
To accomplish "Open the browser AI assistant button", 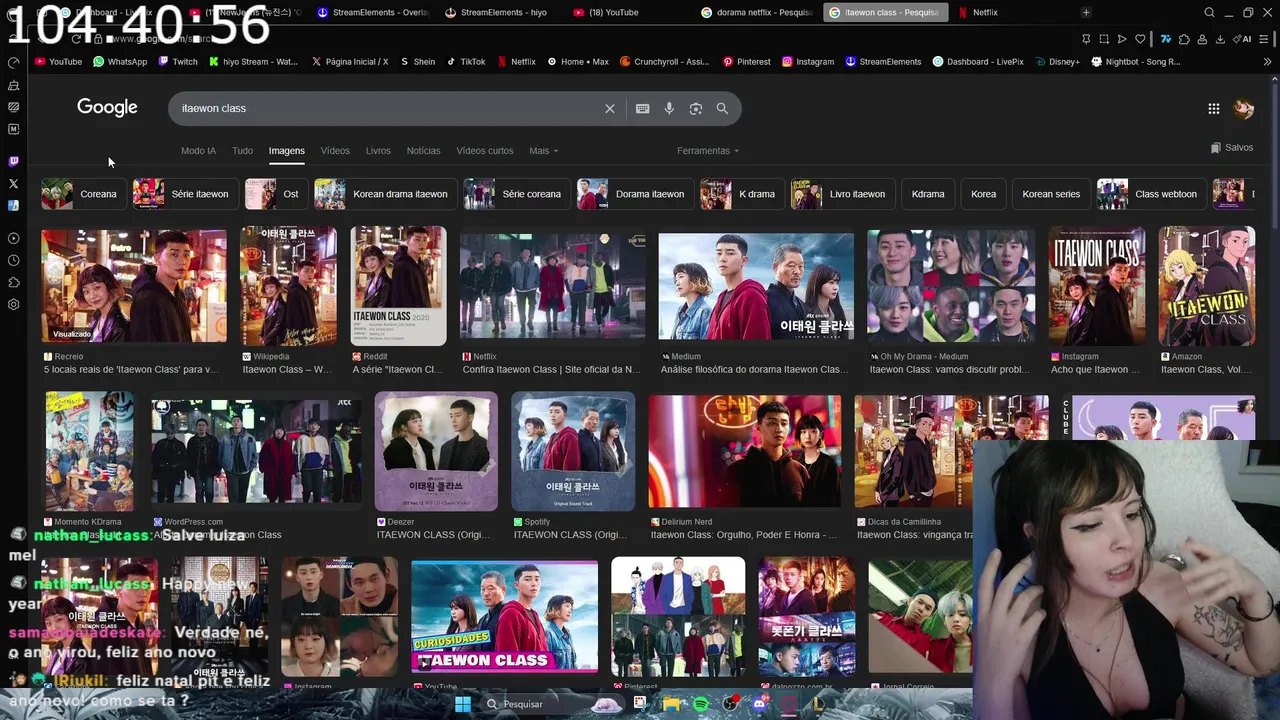I will 1244,39.
